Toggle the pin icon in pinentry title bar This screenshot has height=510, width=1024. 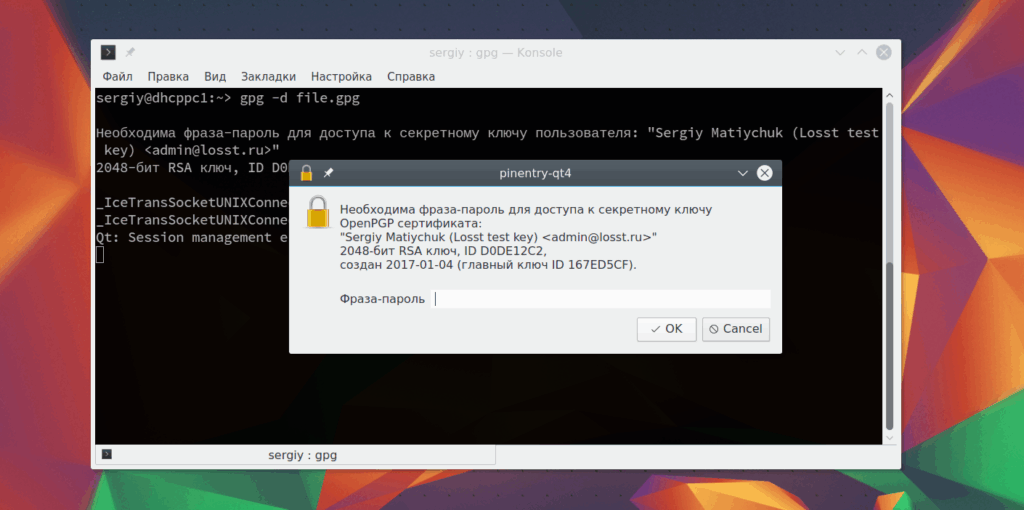328,173
